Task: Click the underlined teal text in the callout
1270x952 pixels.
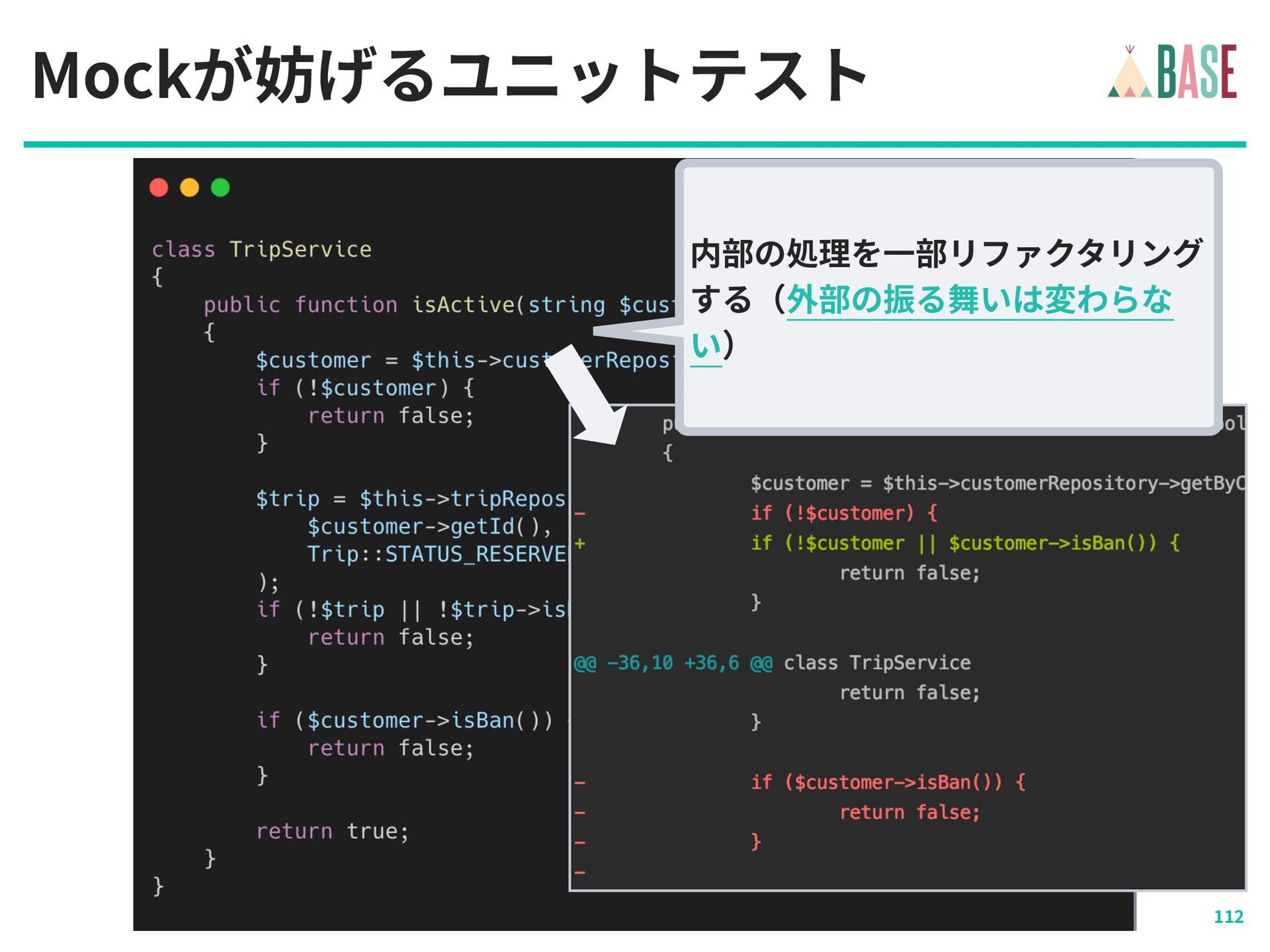Action: coord(979,300)
